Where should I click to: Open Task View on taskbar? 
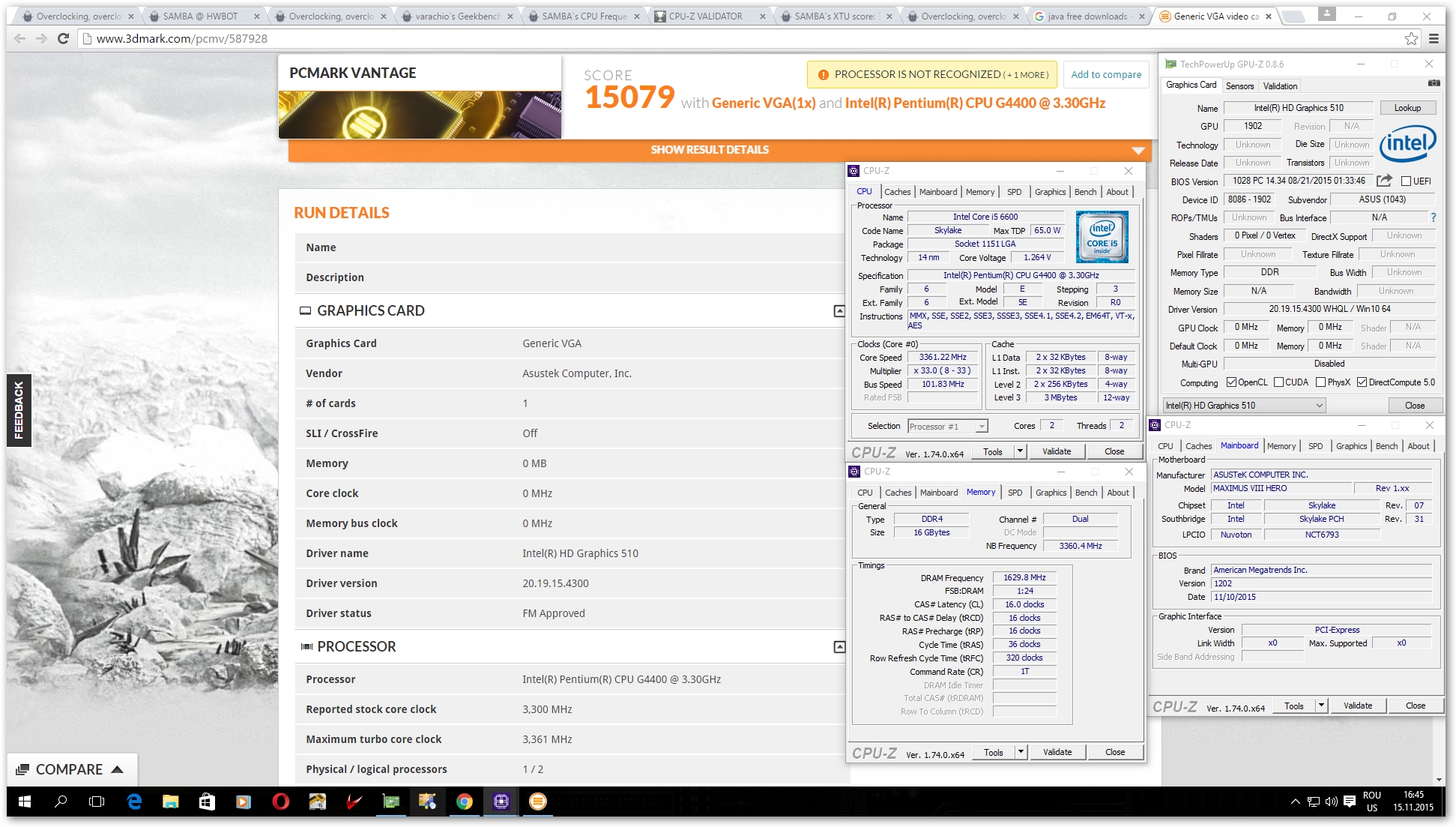pos(97,802)
